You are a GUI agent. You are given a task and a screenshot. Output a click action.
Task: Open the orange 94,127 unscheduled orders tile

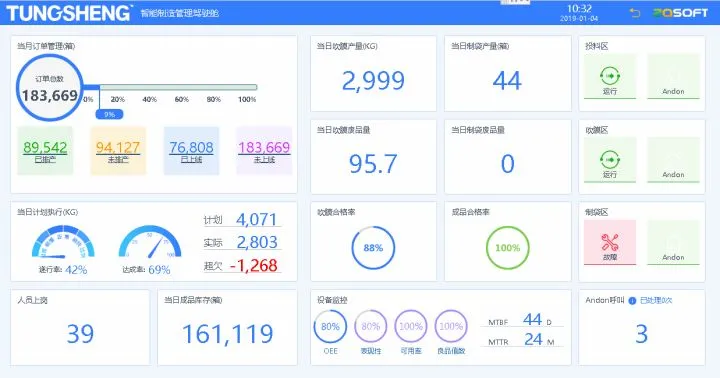(x=118, y=151)
